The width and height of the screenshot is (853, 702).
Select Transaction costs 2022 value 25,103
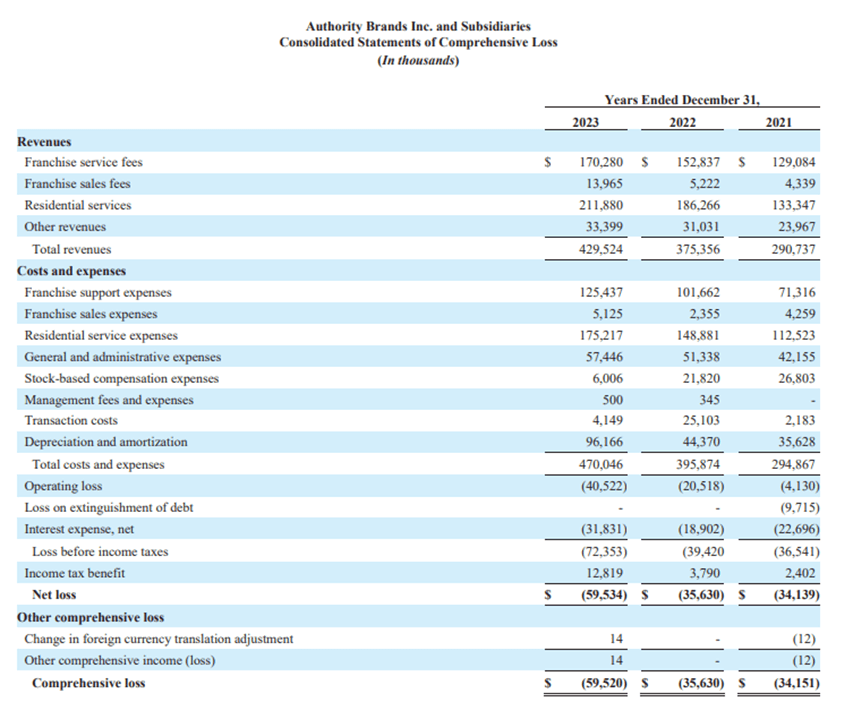tap(701, 421)
